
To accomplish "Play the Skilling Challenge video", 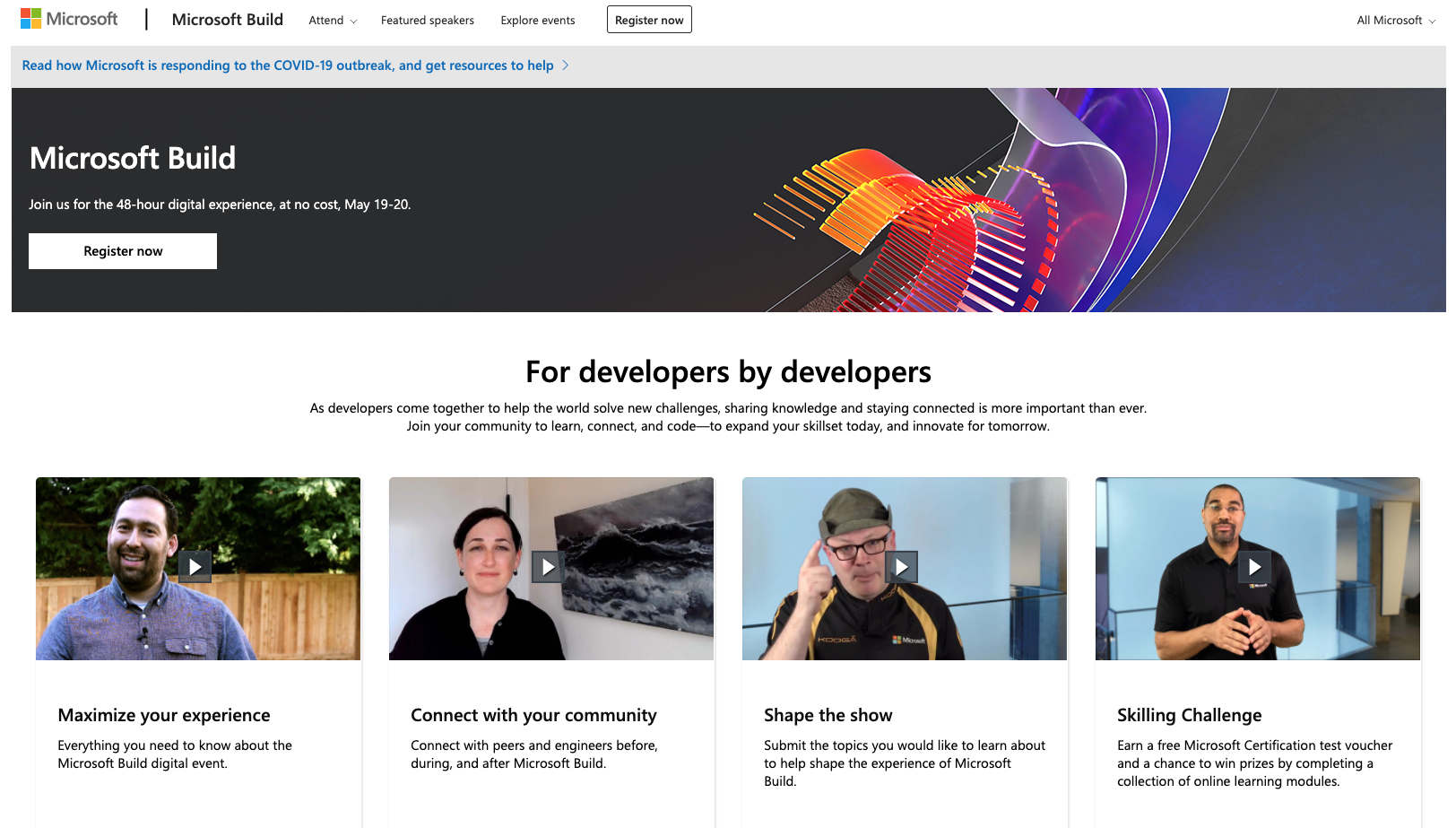I will [1255, 566].
